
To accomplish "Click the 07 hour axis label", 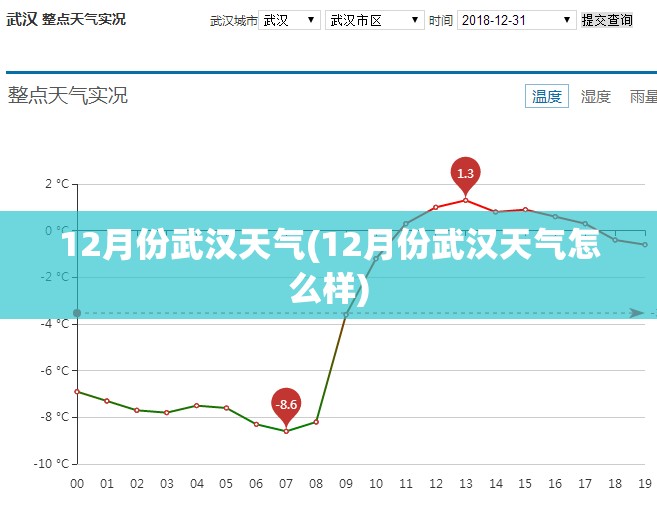I will pyautogui.click(x=286, y=484).
